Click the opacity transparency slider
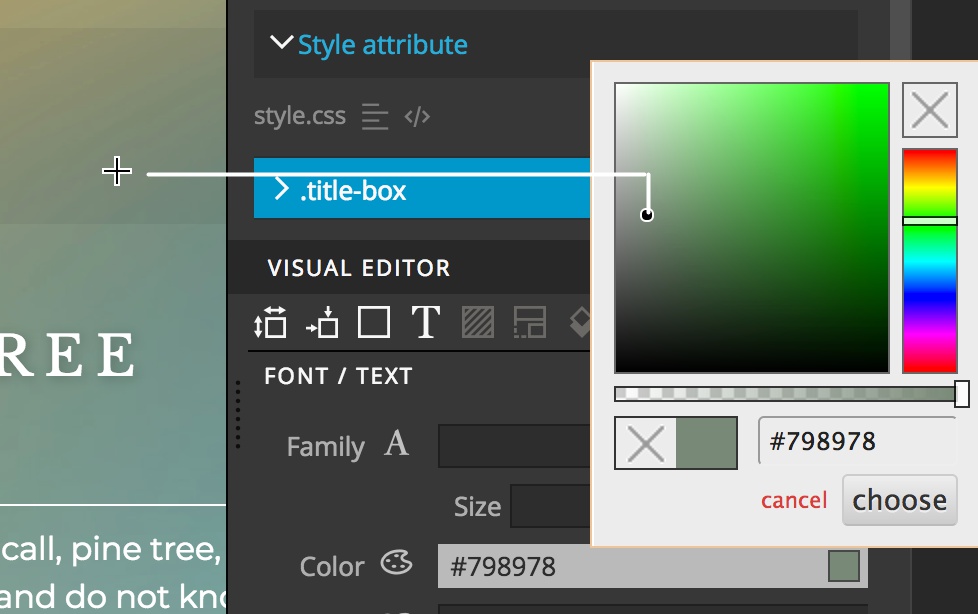The width and height of the screenshot is (978, 614). click(x=790, y=394)
